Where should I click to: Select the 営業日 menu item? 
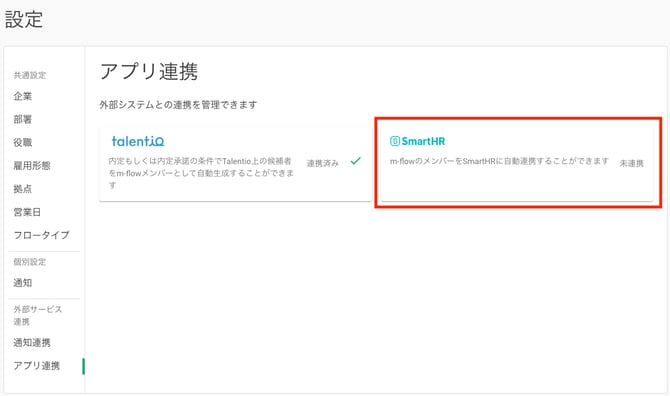coord(27,212)
